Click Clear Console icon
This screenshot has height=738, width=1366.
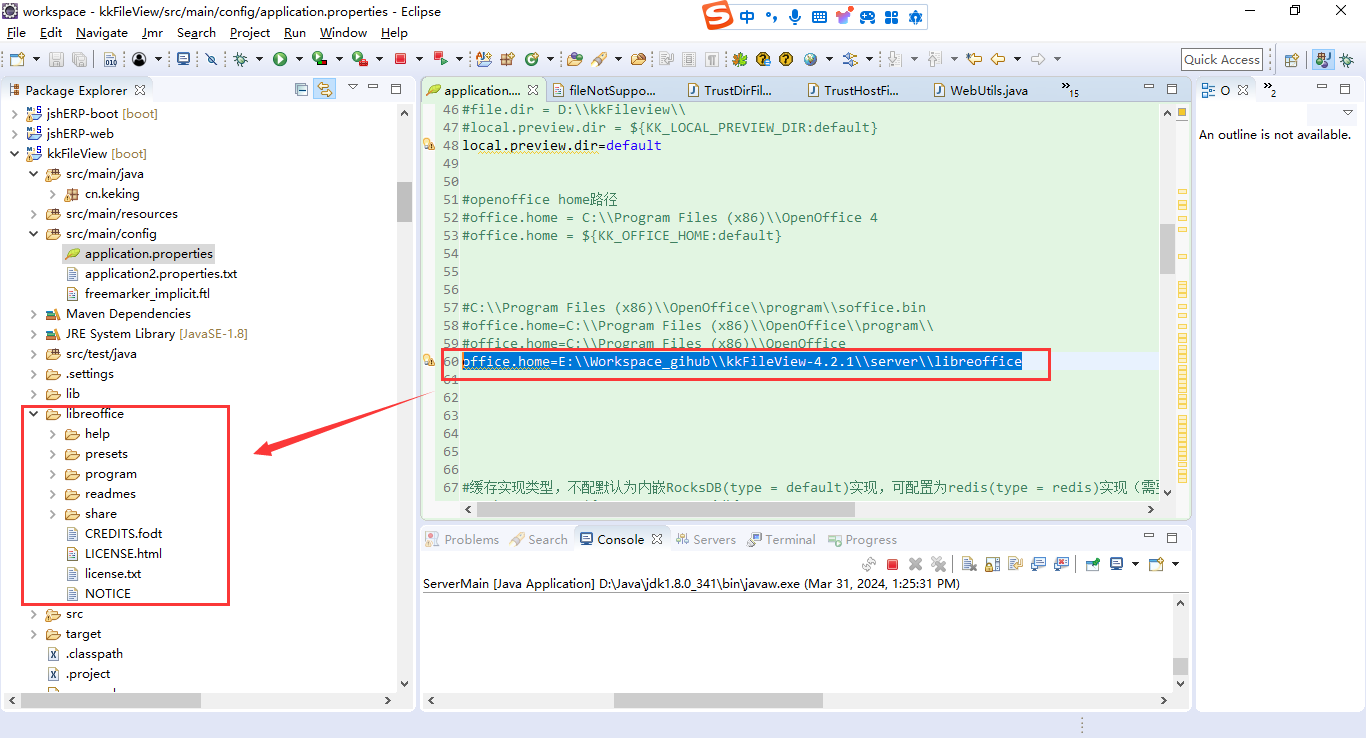[x=969, y=564]
